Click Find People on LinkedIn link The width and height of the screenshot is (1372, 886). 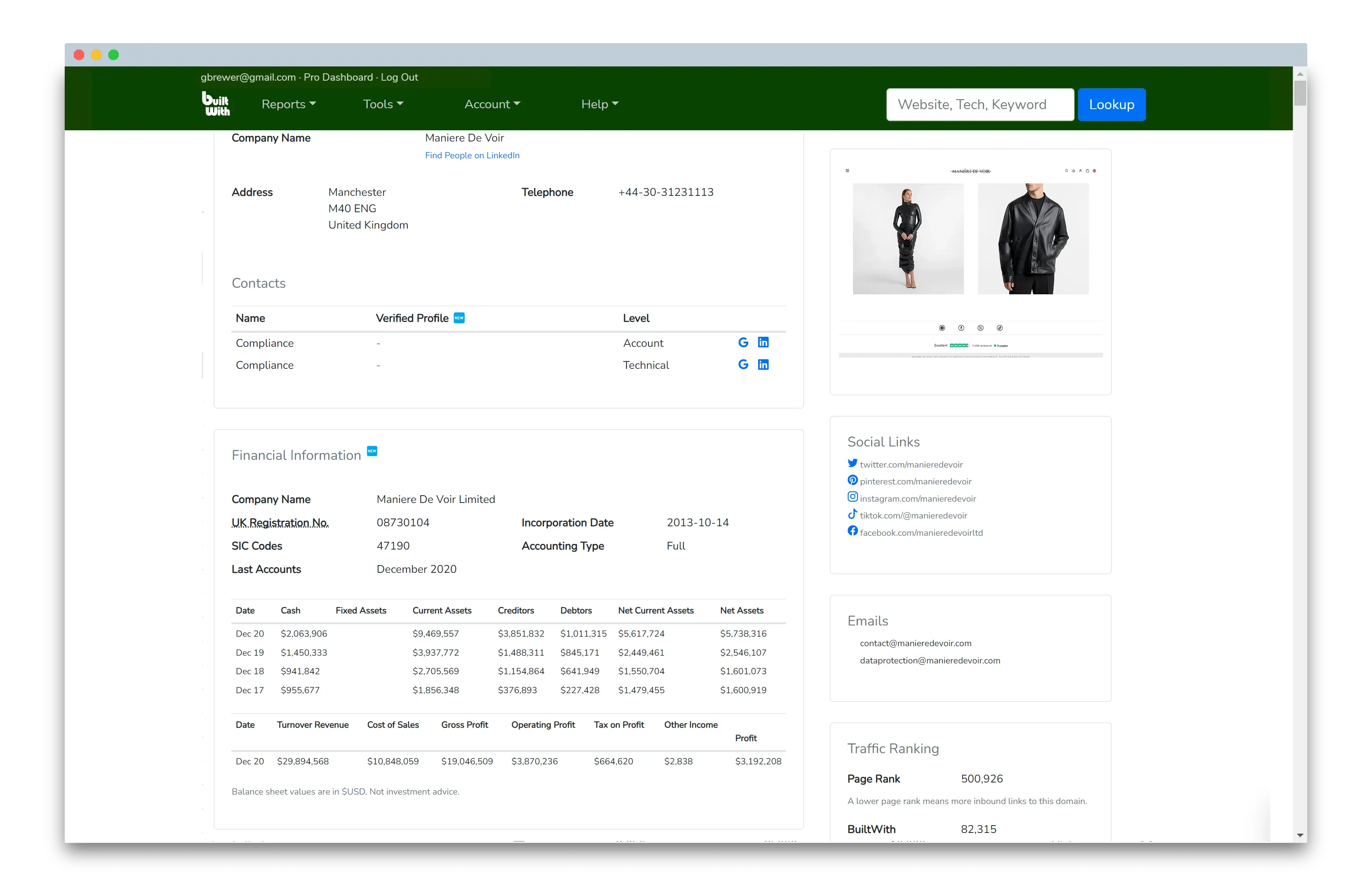point(472,155)
